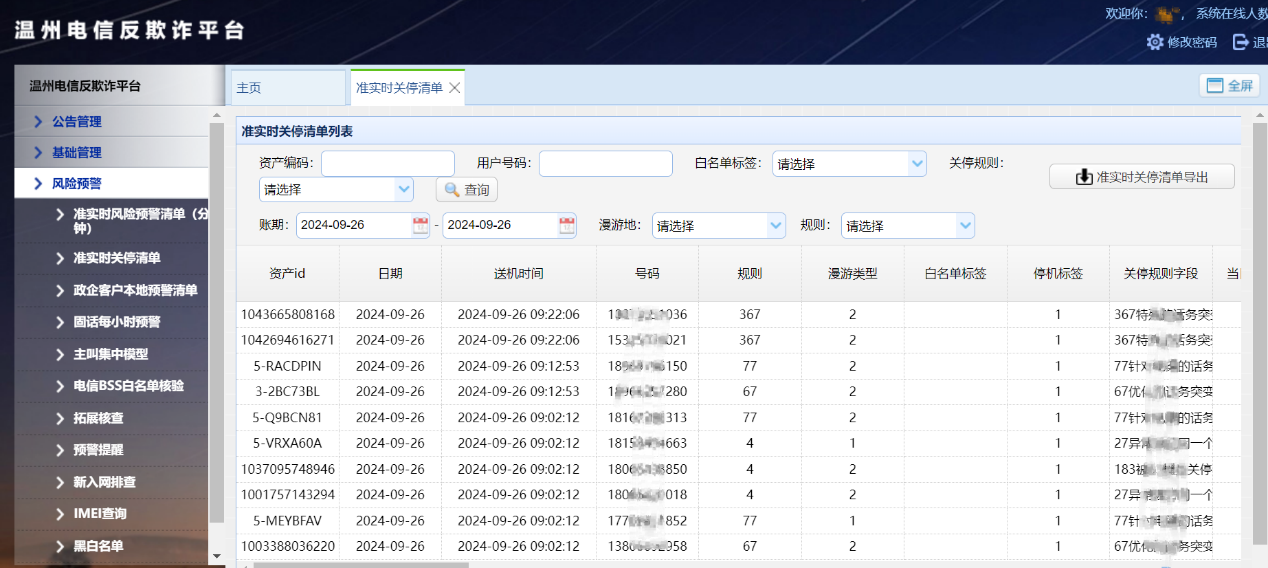1268x568 pixels.
Task: Click the chevron icon next to 黑白名单
Action: pyautogui.click(x=61, y=546)
